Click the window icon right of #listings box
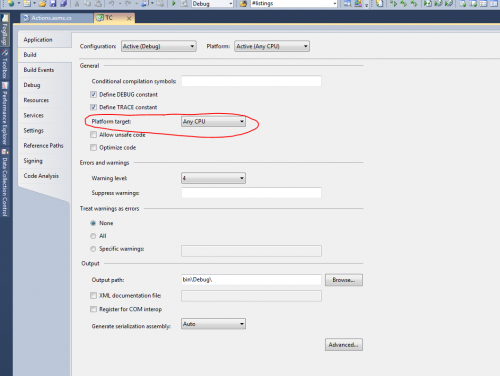Image resolution: width=500 pixels, height=376 pixels. [347, 3]
